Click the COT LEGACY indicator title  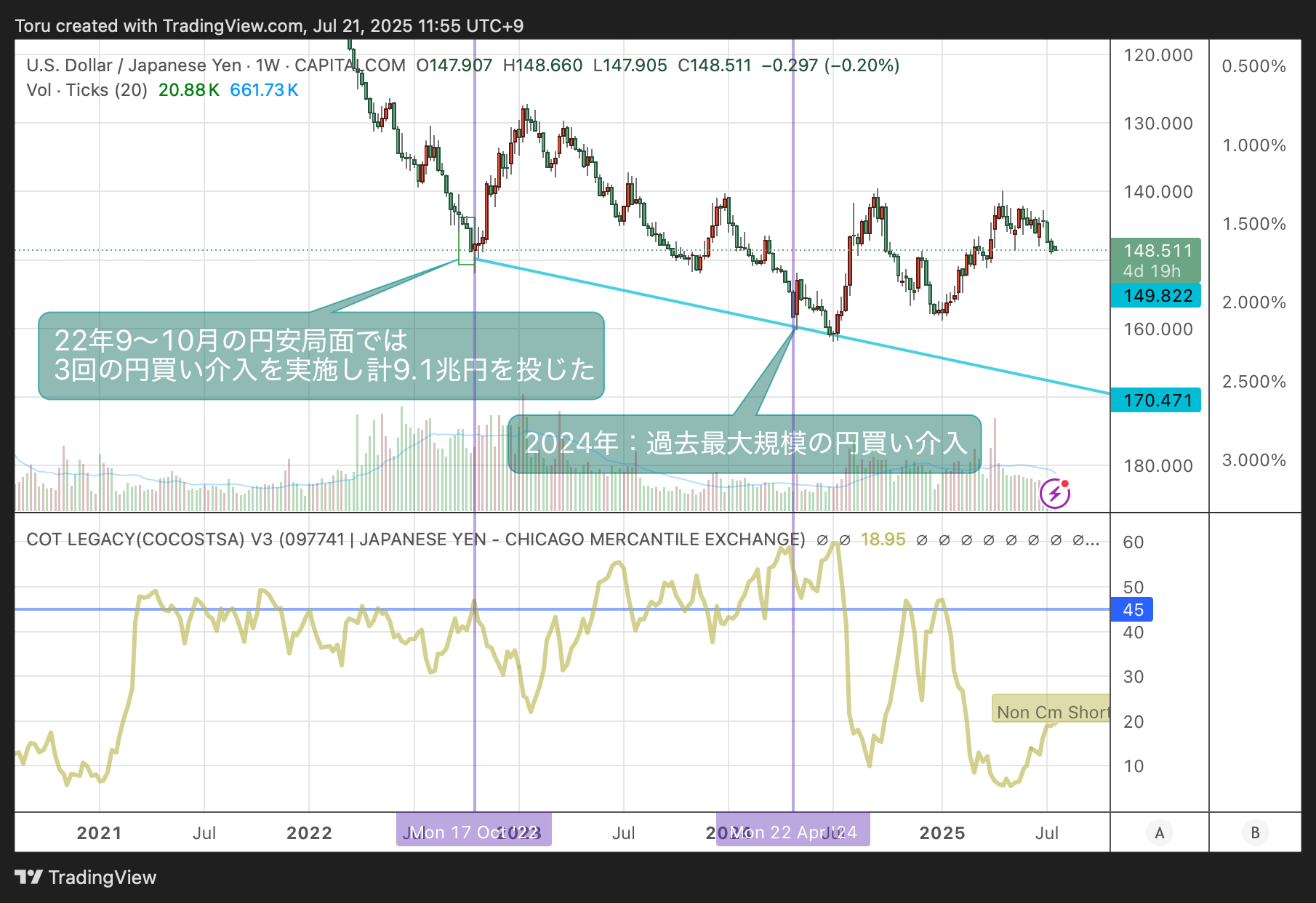pos(415,539)
